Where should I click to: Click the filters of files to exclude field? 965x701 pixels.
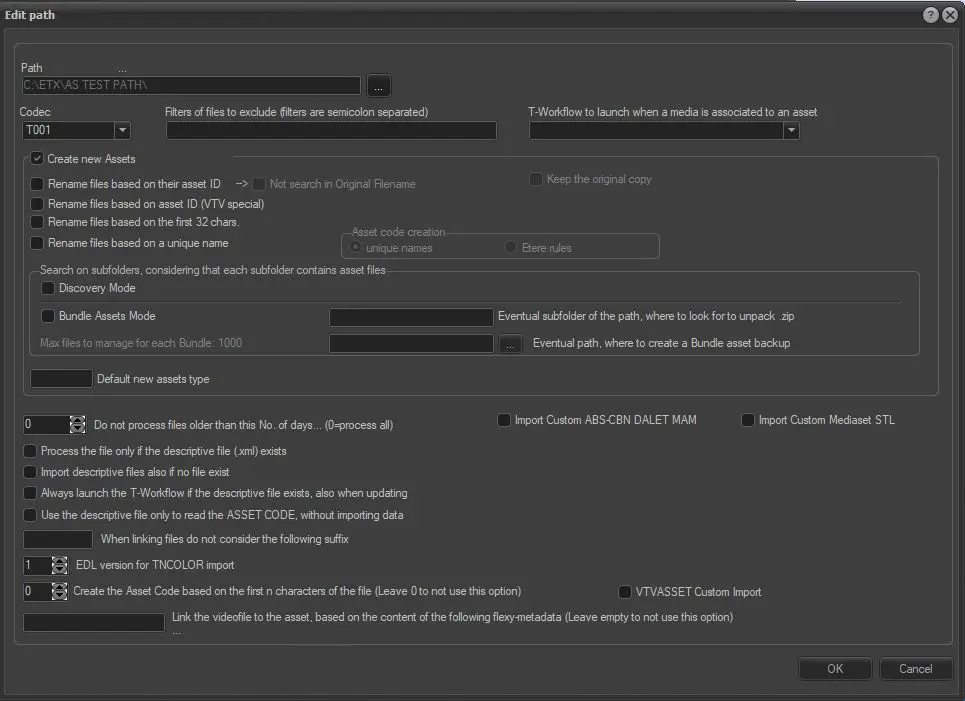pos(330,130)
